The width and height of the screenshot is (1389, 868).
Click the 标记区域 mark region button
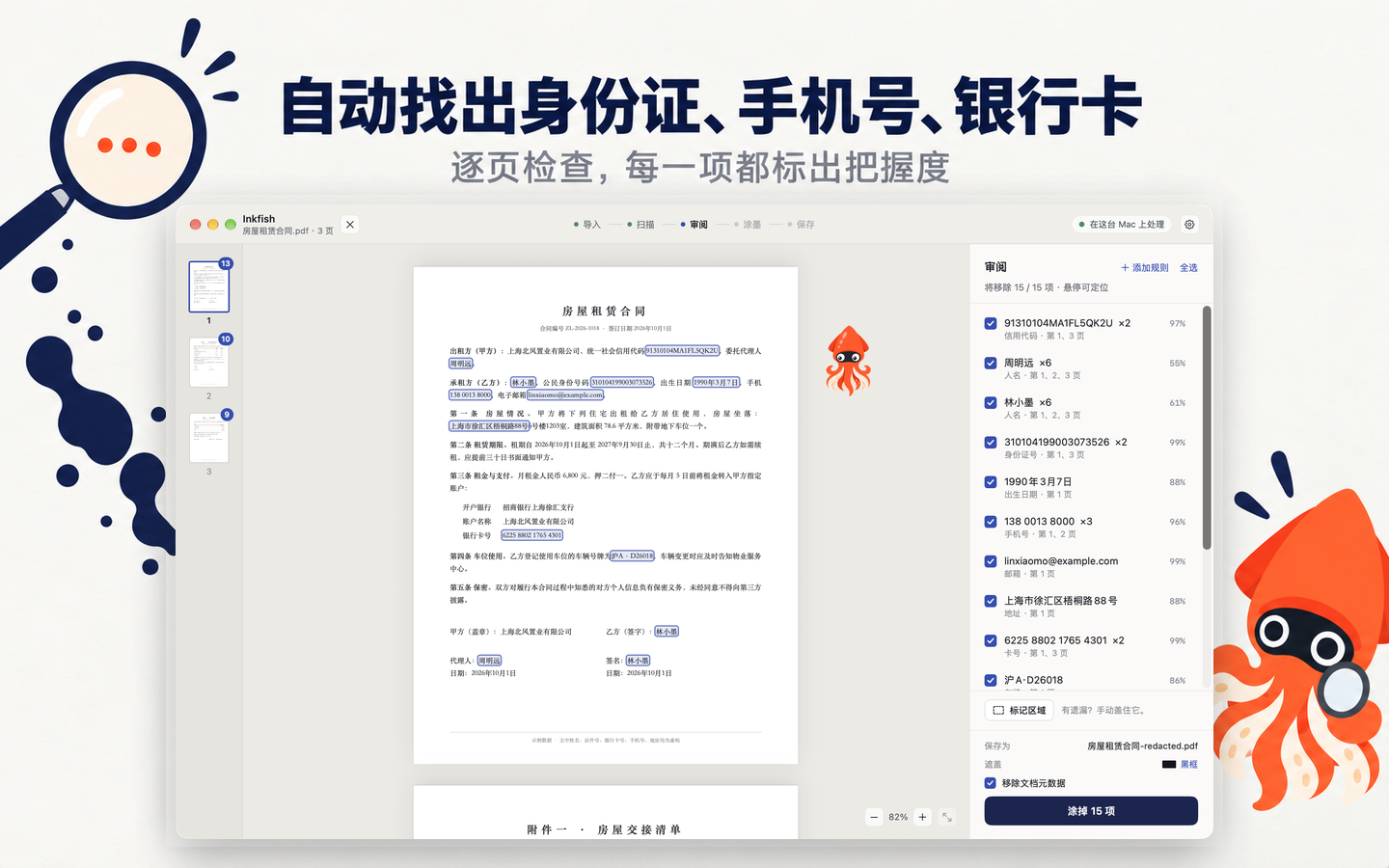pos(1020,710)
